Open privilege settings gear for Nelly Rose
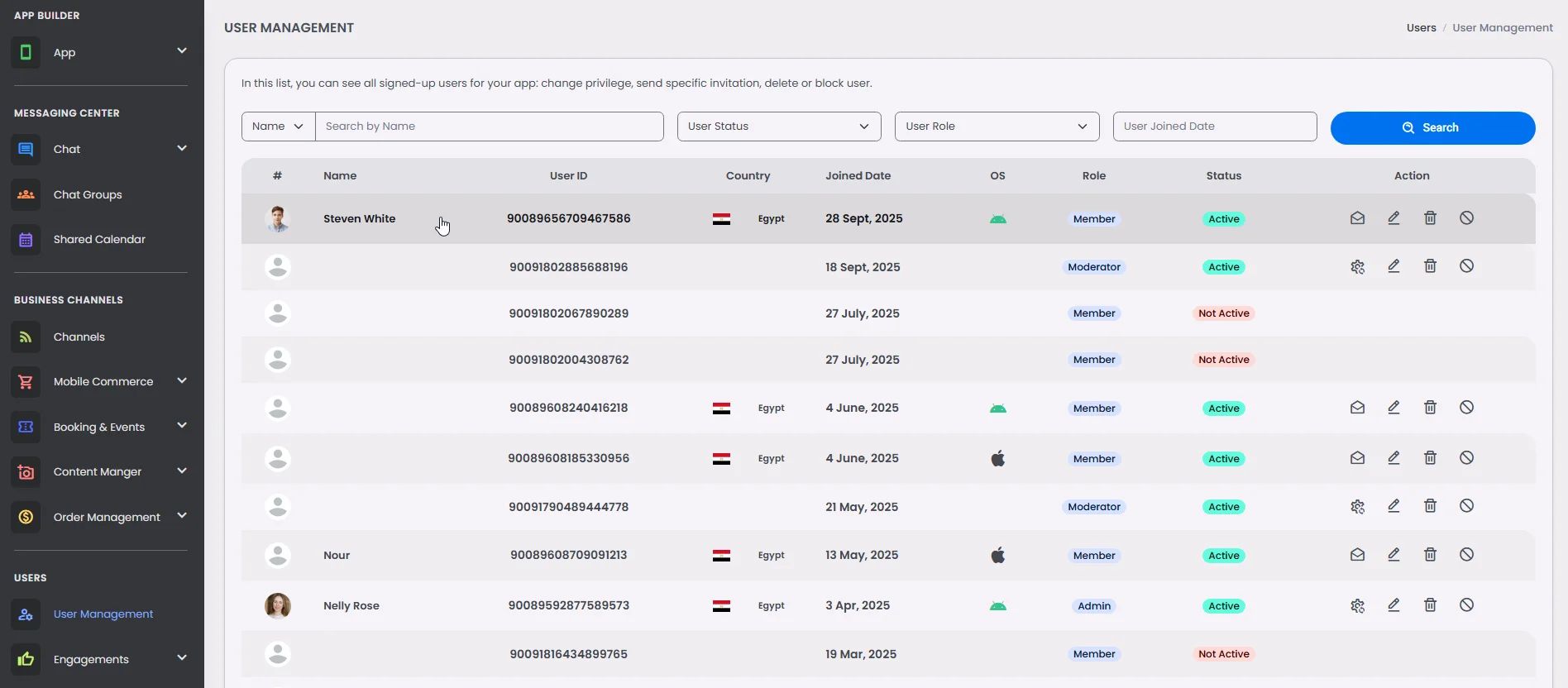The height and width of the screenshot is (688, 1568). tap(1357, 606)
